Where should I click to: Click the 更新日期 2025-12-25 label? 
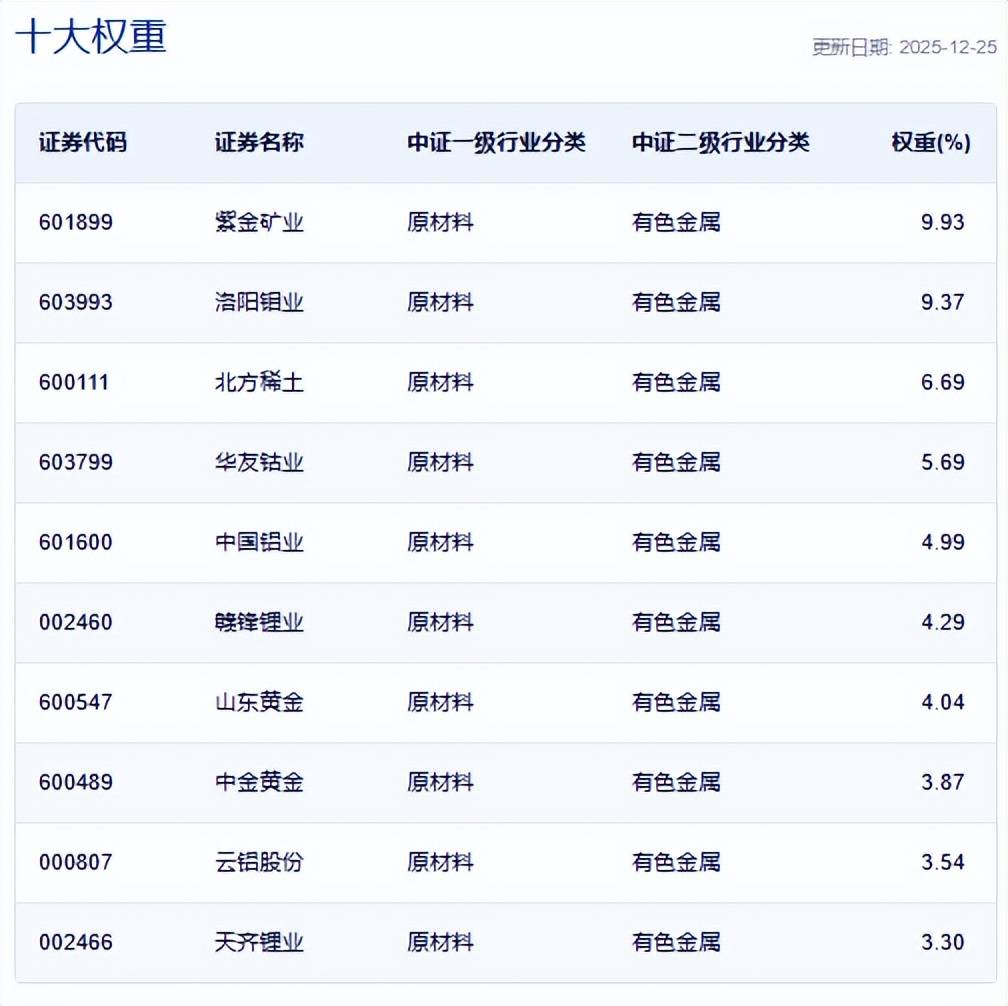tap(904, 47)
